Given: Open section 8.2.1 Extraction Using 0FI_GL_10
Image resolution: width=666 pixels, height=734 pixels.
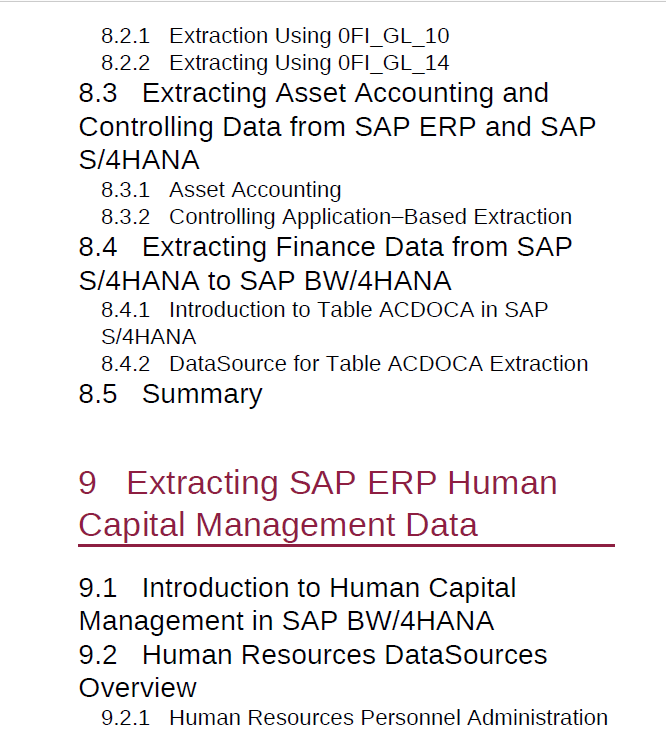Looking at the screenshot, I should [275, 36].
